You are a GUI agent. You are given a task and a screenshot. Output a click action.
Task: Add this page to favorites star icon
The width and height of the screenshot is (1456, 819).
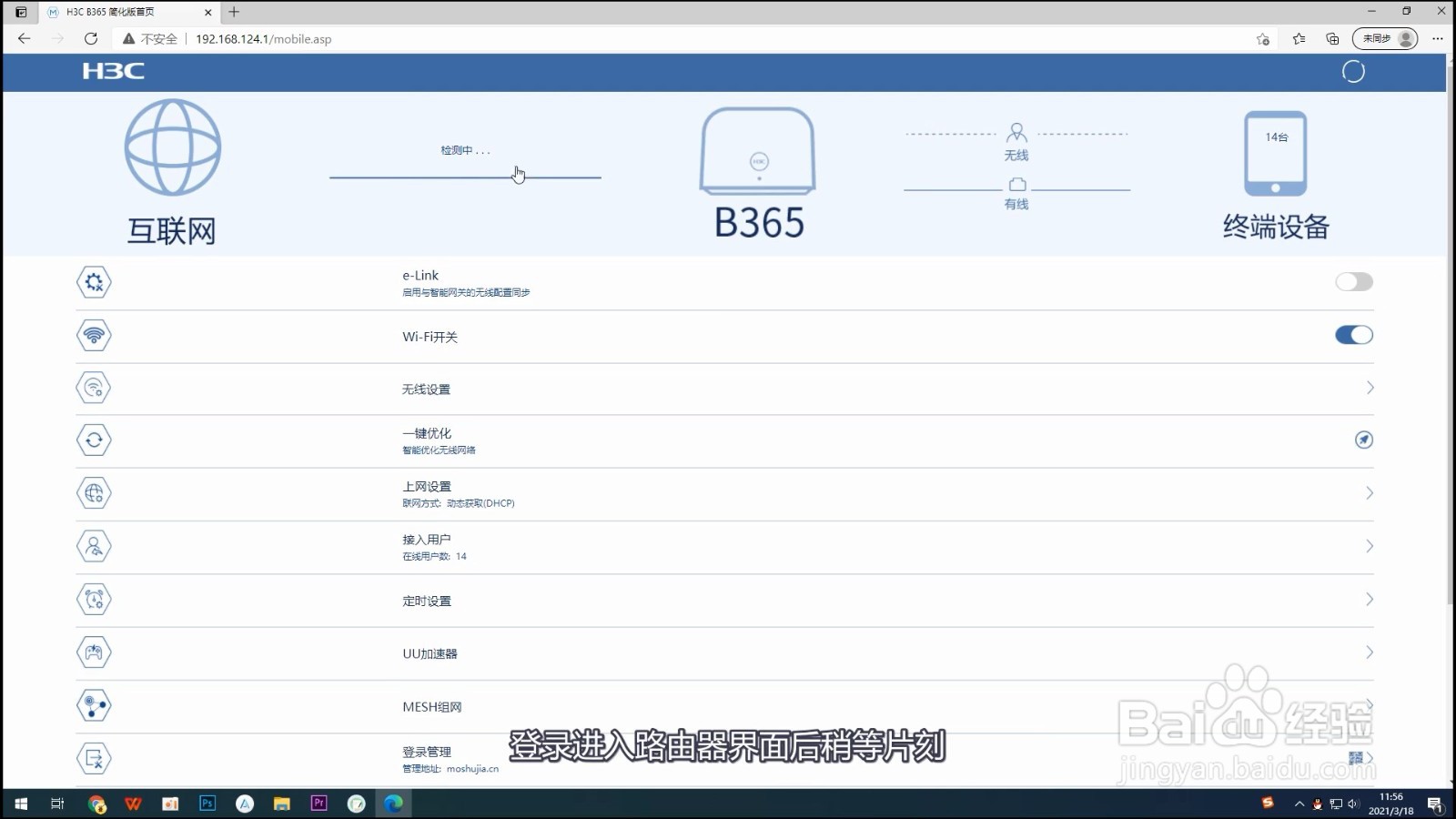tap(1262, 38)
